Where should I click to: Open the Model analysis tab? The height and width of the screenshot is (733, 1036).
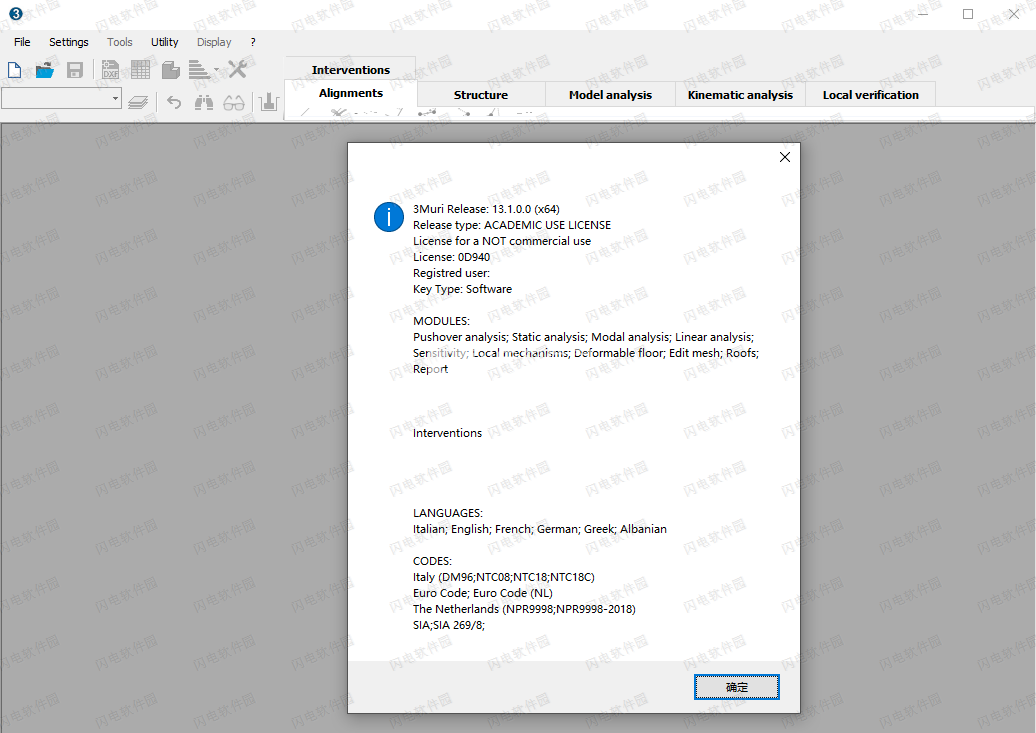tap(610, 95)
